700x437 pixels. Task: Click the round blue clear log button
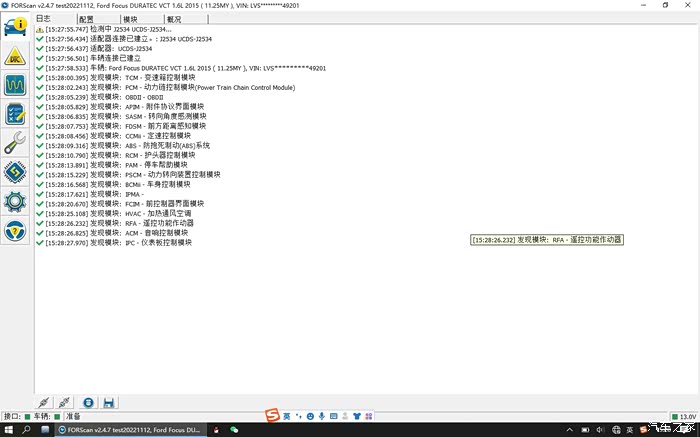point(88,402)
